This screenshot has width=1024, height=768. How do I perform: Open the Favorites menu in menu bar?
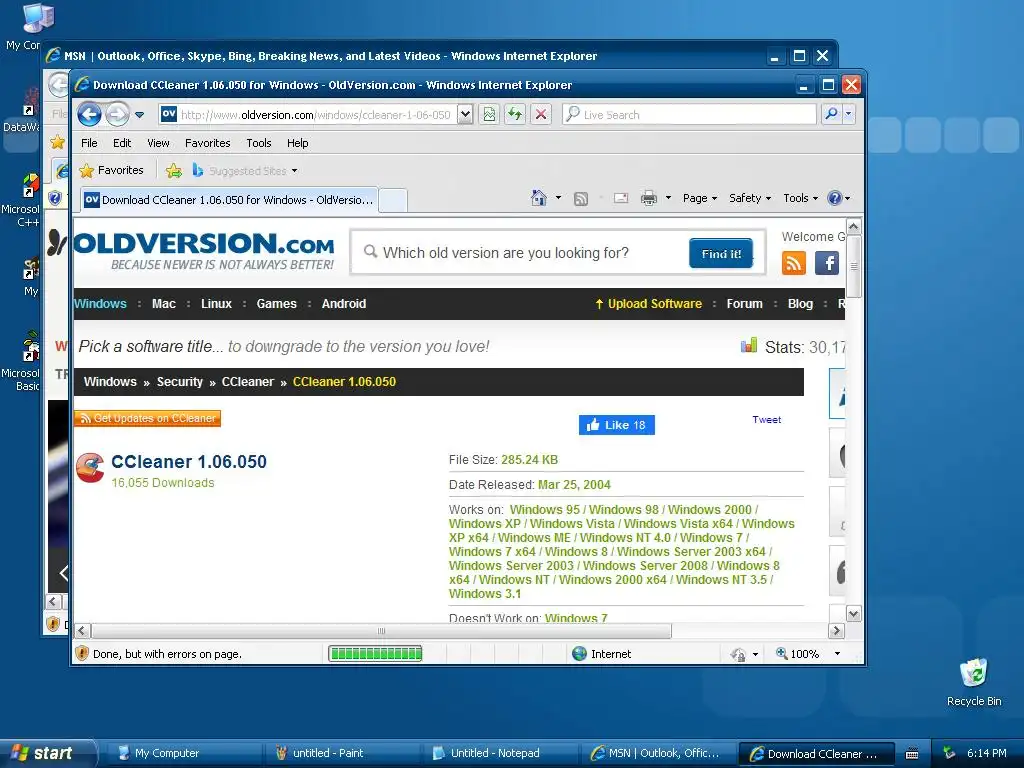(208, 143)
